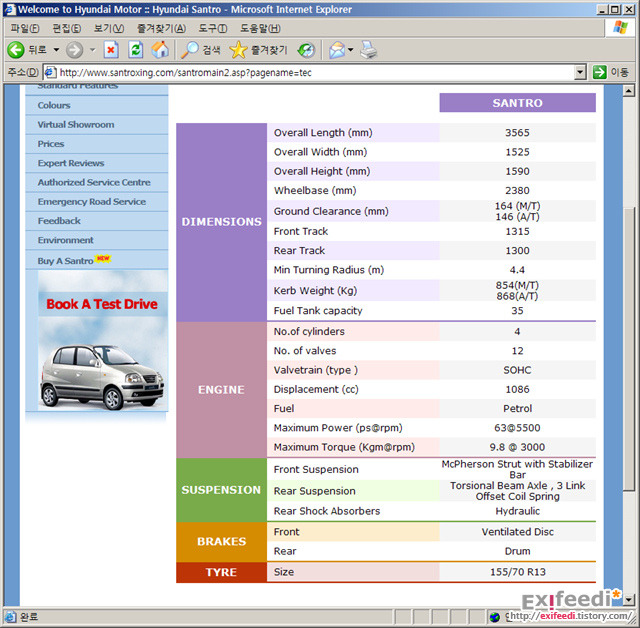Image resolution: width=640 pixels, height=628 pixels.
Task: Expand the Forward button history dropdown
Action: point(93,50)
